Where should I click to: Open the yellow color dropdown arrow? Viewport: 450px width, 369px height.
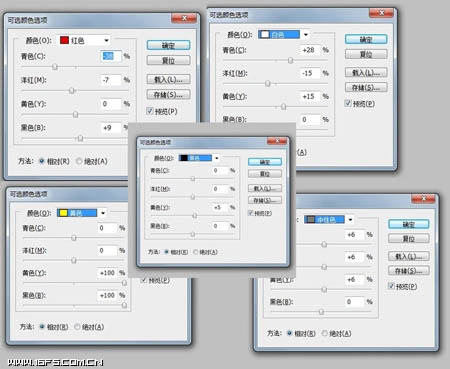tap(103, 213)
